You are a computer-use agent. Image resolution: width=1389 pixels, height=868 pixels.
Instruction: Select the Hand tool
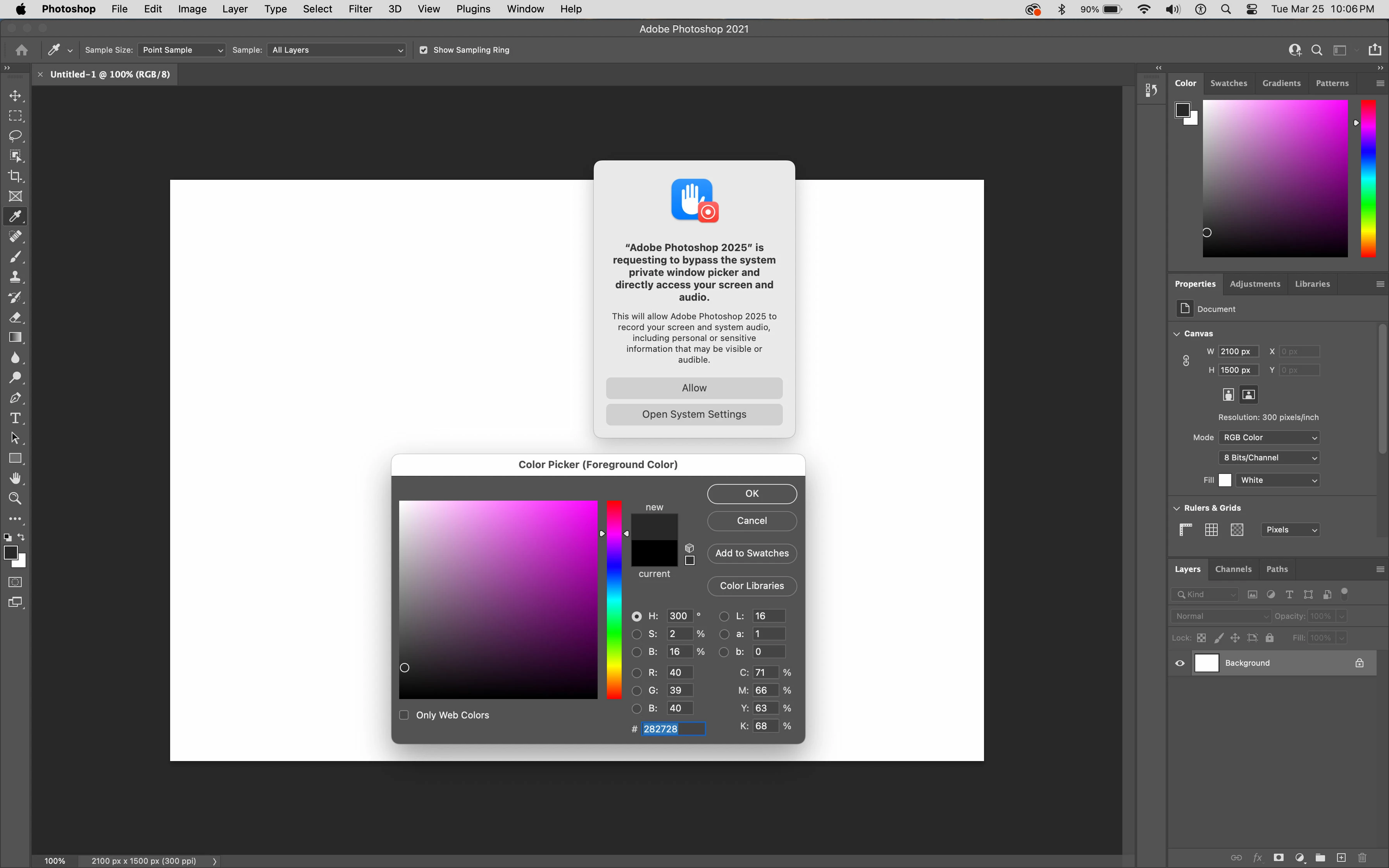point(16,478)
